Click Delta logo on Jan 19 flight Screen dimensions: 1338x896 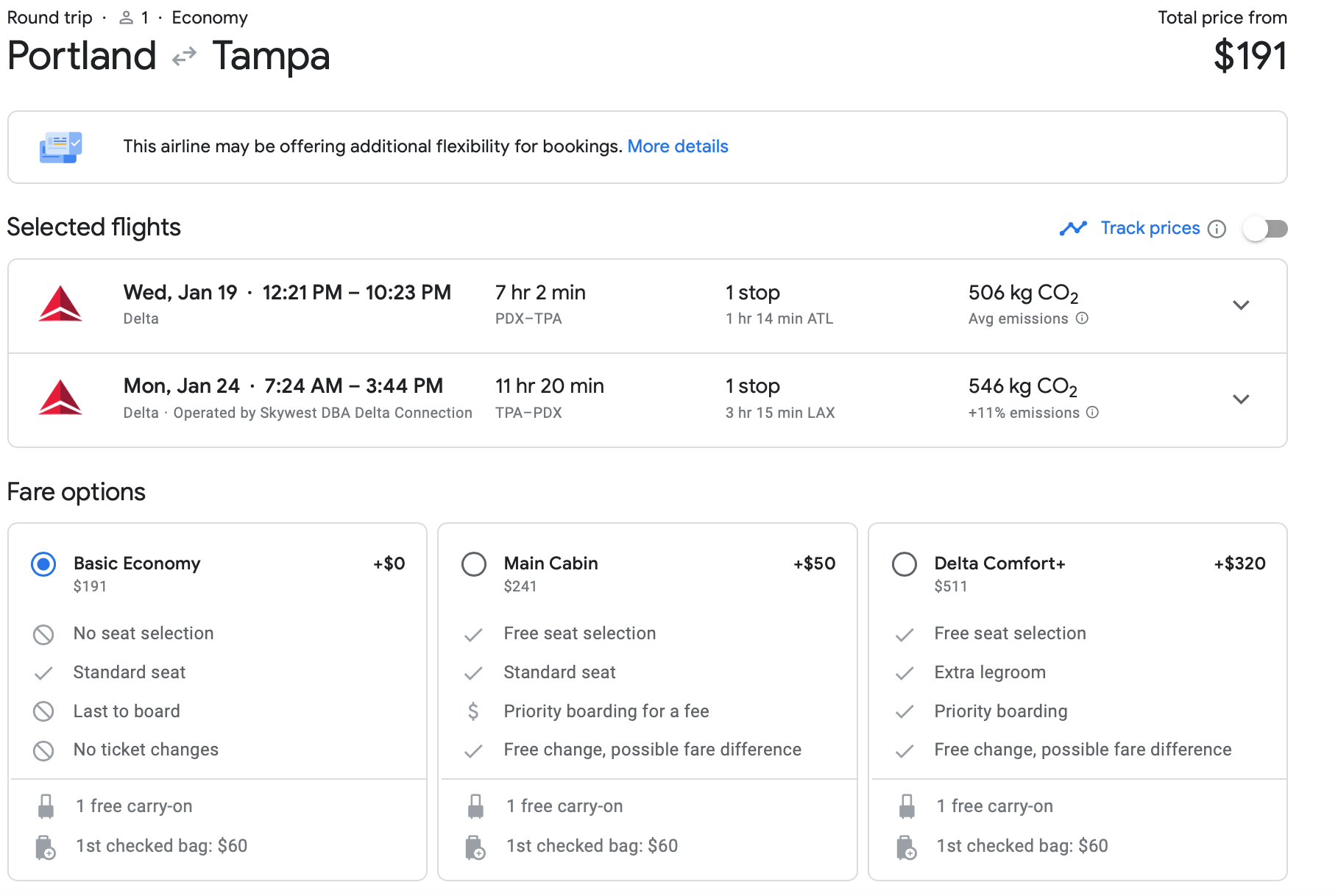(x=60, y=305)
